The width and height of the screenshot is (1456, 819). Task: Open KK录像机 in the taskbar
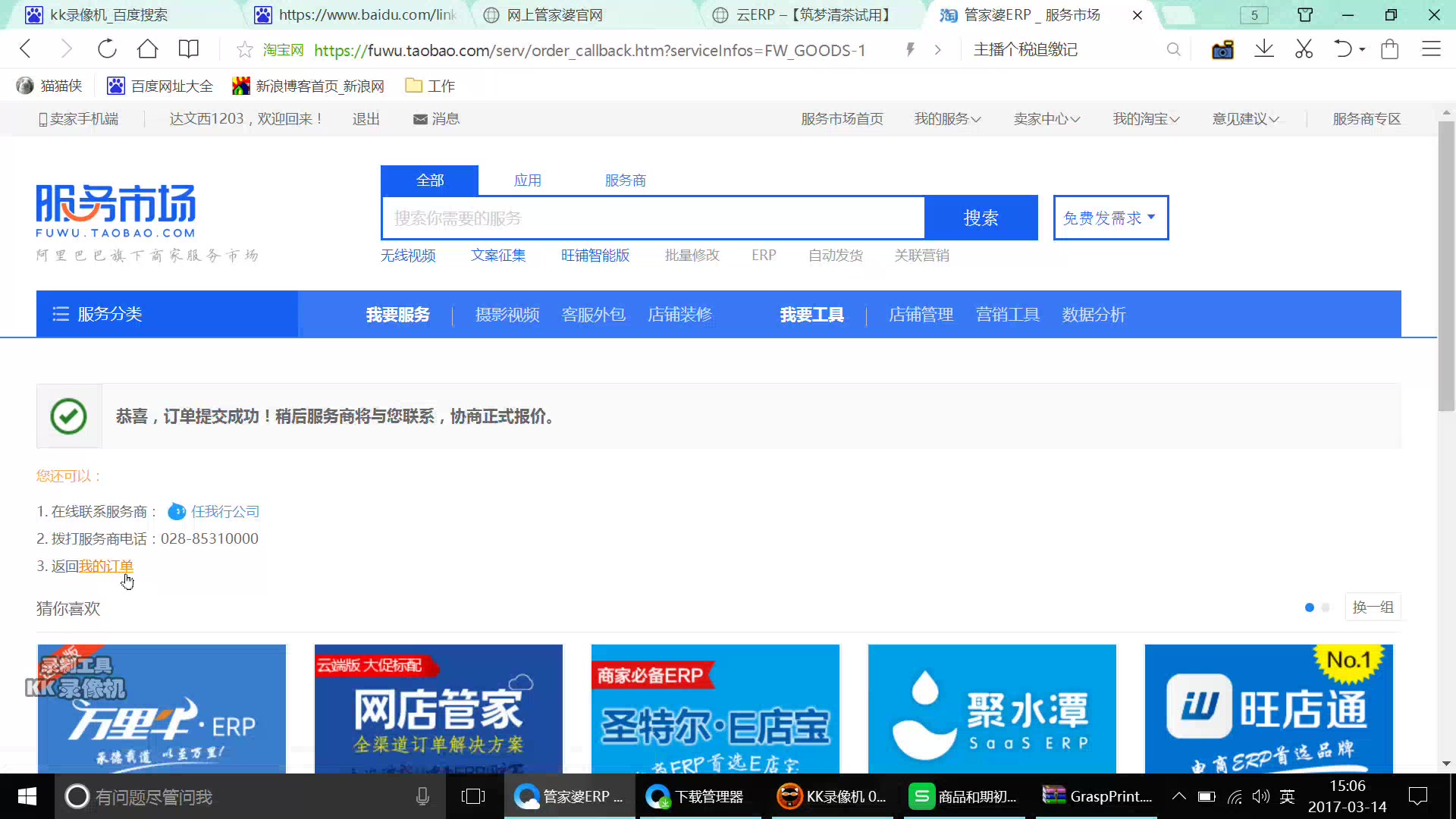point(833,796)
